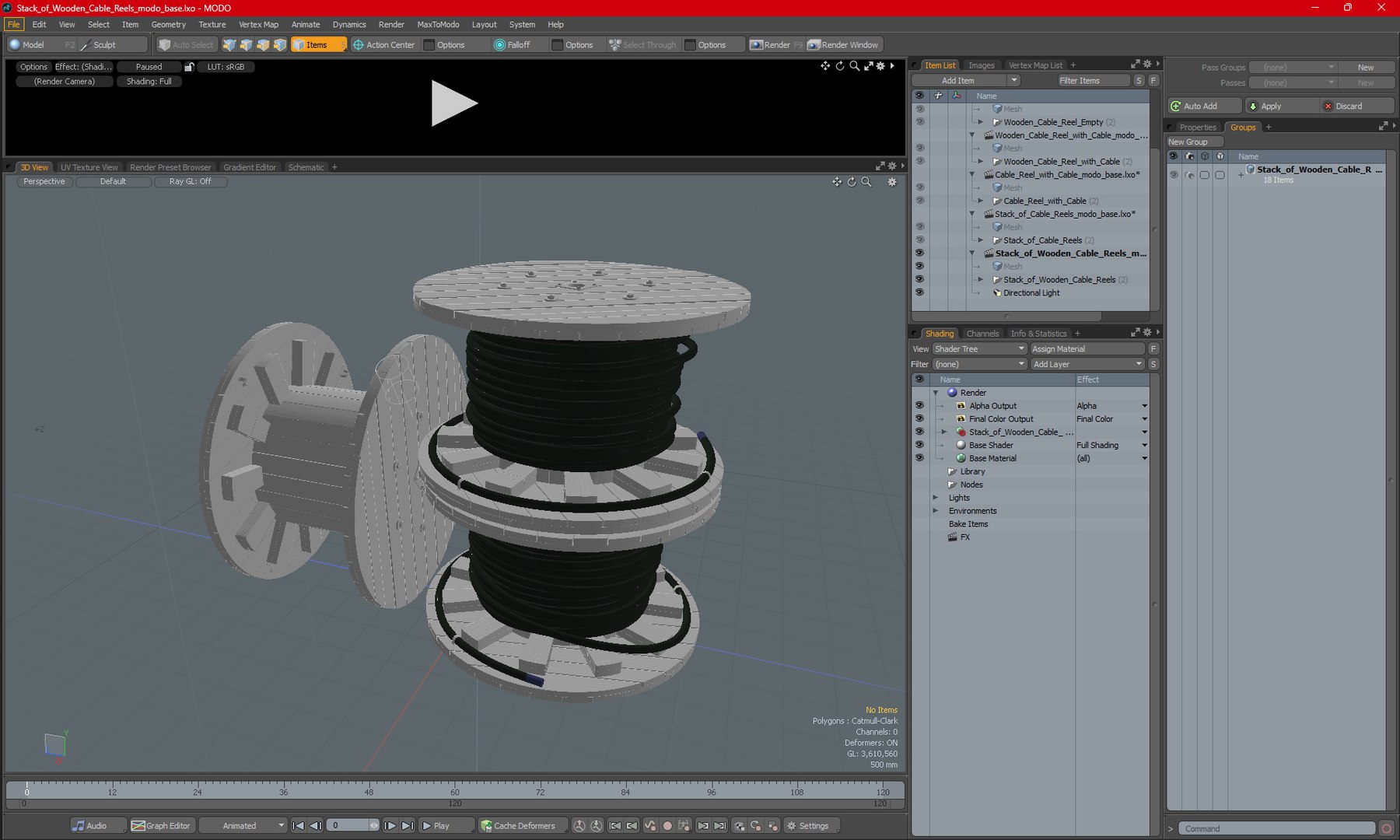
Task: Click the Assign Material button
Action: (1087, 348)
